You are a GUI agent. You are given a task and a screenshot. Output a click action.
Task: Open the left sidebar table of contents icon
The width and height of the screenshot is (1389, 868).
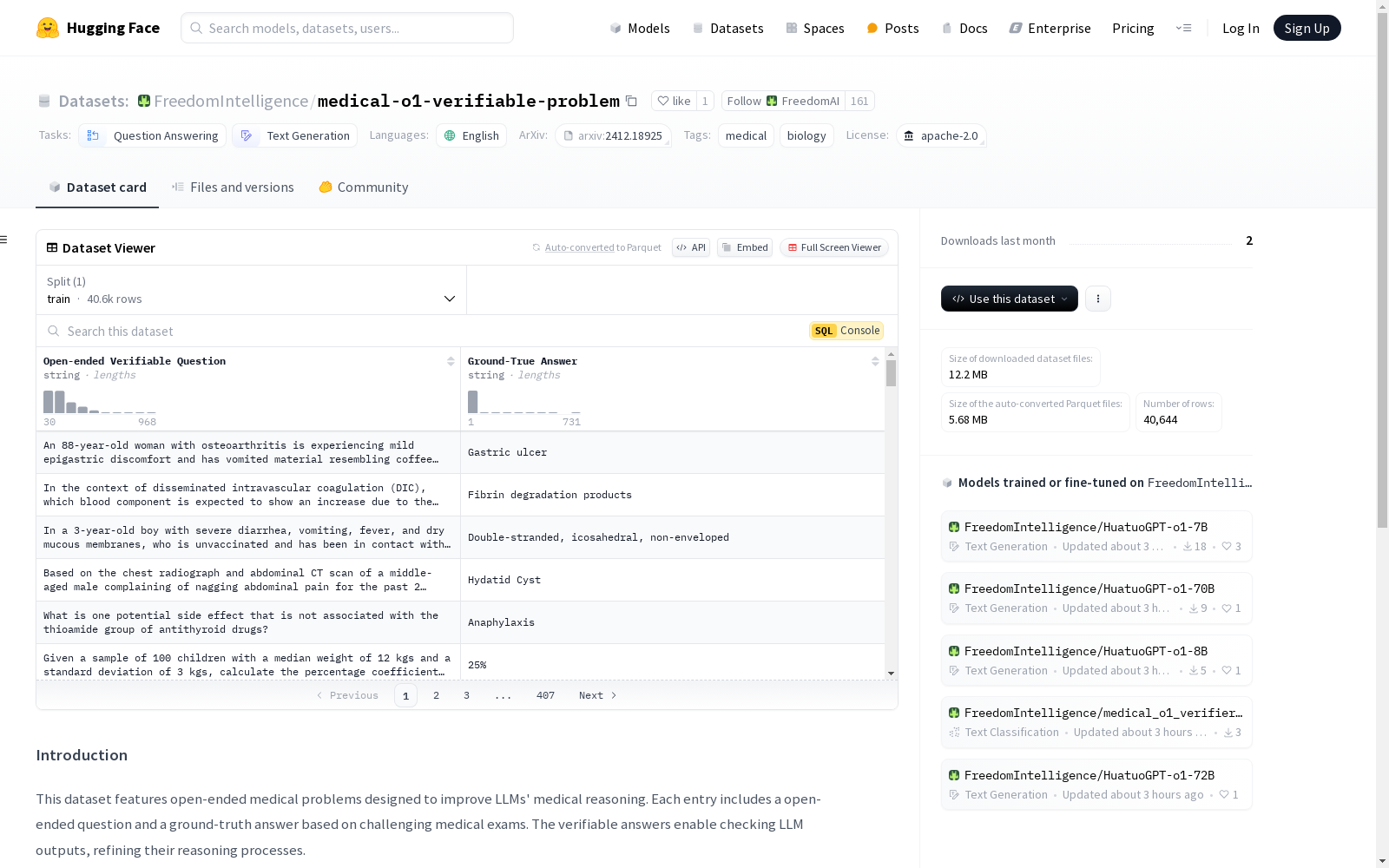[3, 240]
